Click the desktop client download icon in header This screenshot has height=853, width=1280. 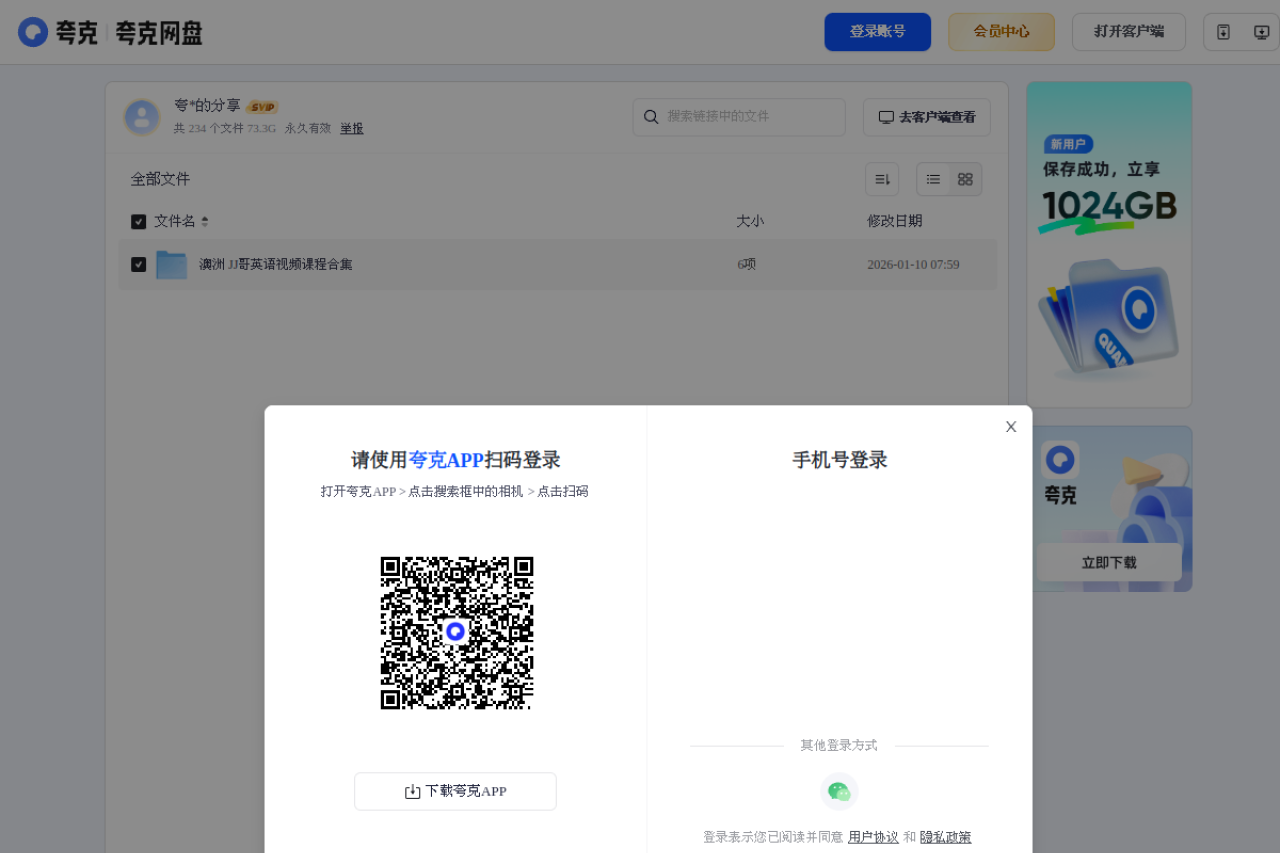click(1262, 31)
